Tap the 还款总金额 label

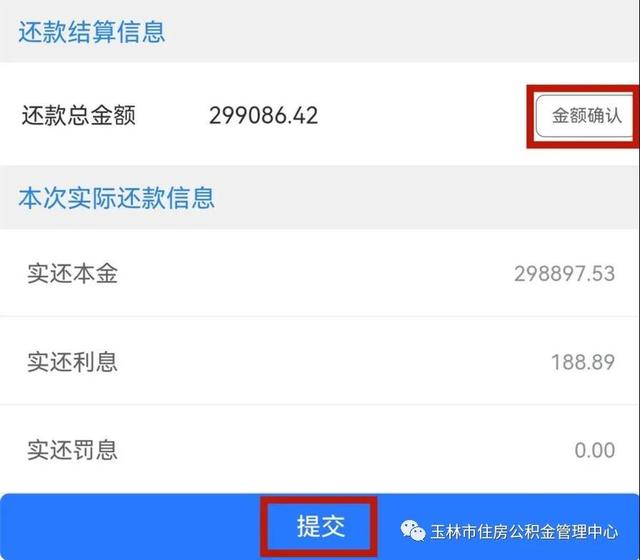click(78, 116)
